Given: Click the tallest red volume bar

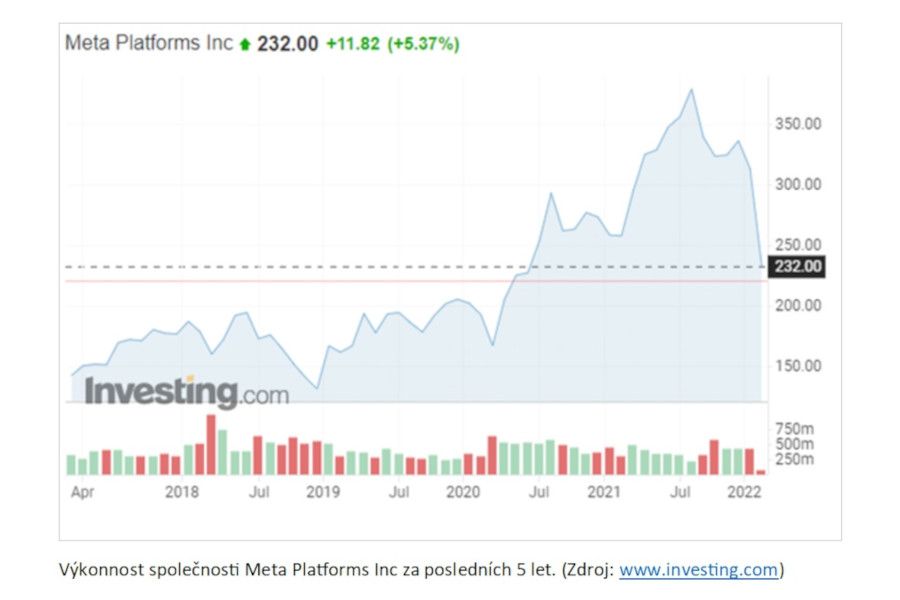Looking at the screenshot, I should pos(211,444).
